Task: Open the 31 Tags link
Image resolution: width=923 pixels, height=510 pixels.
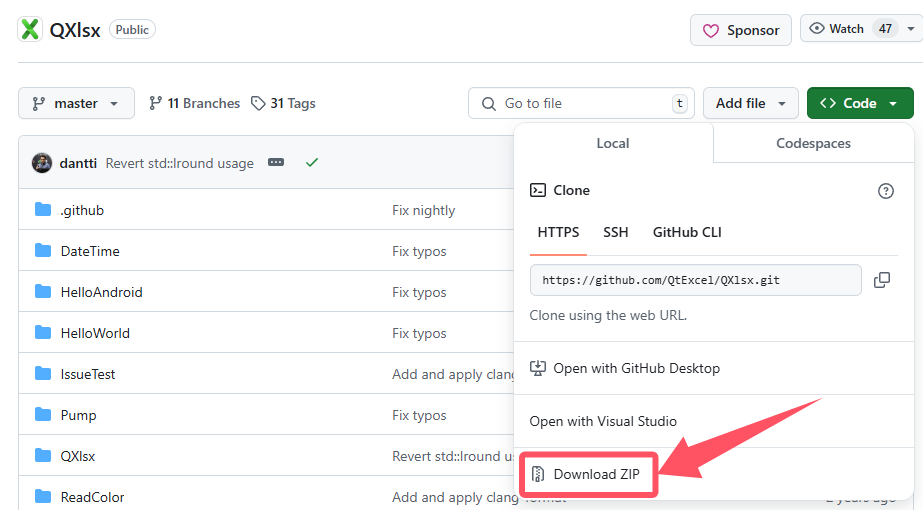Action: pyautogui.click(x=283, y=104)
